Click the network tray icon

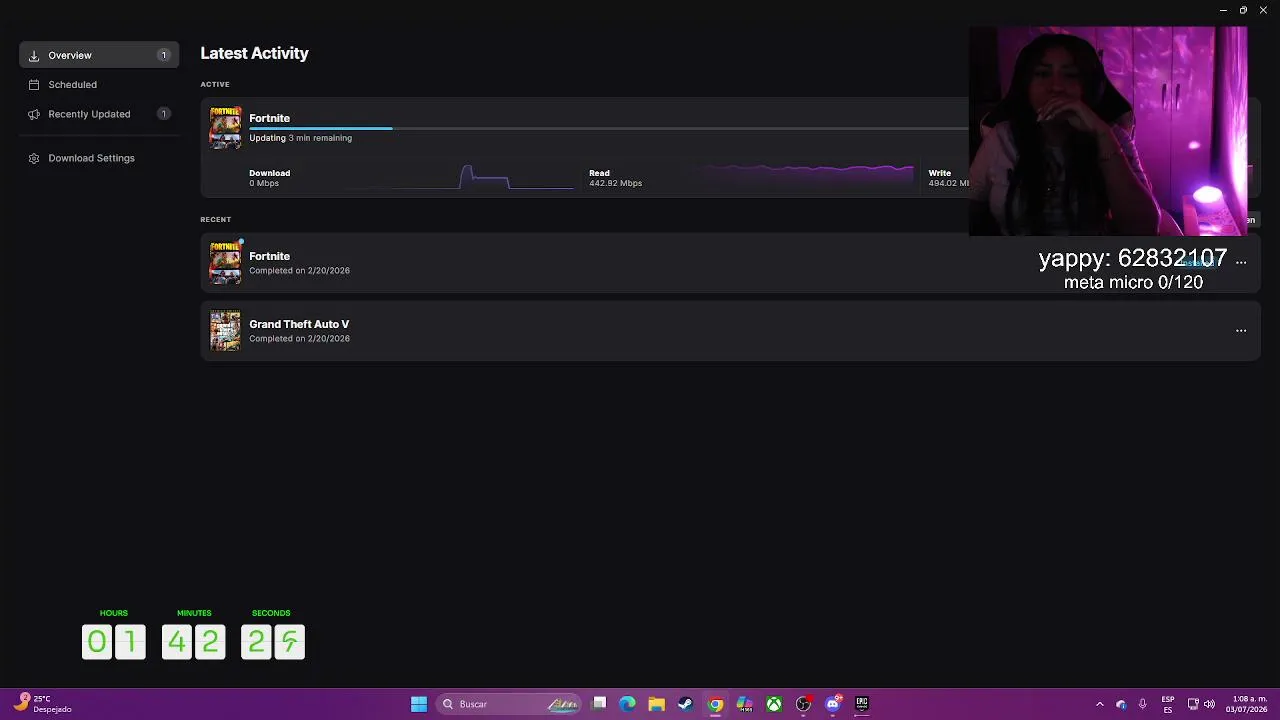tap(1193, 704)
